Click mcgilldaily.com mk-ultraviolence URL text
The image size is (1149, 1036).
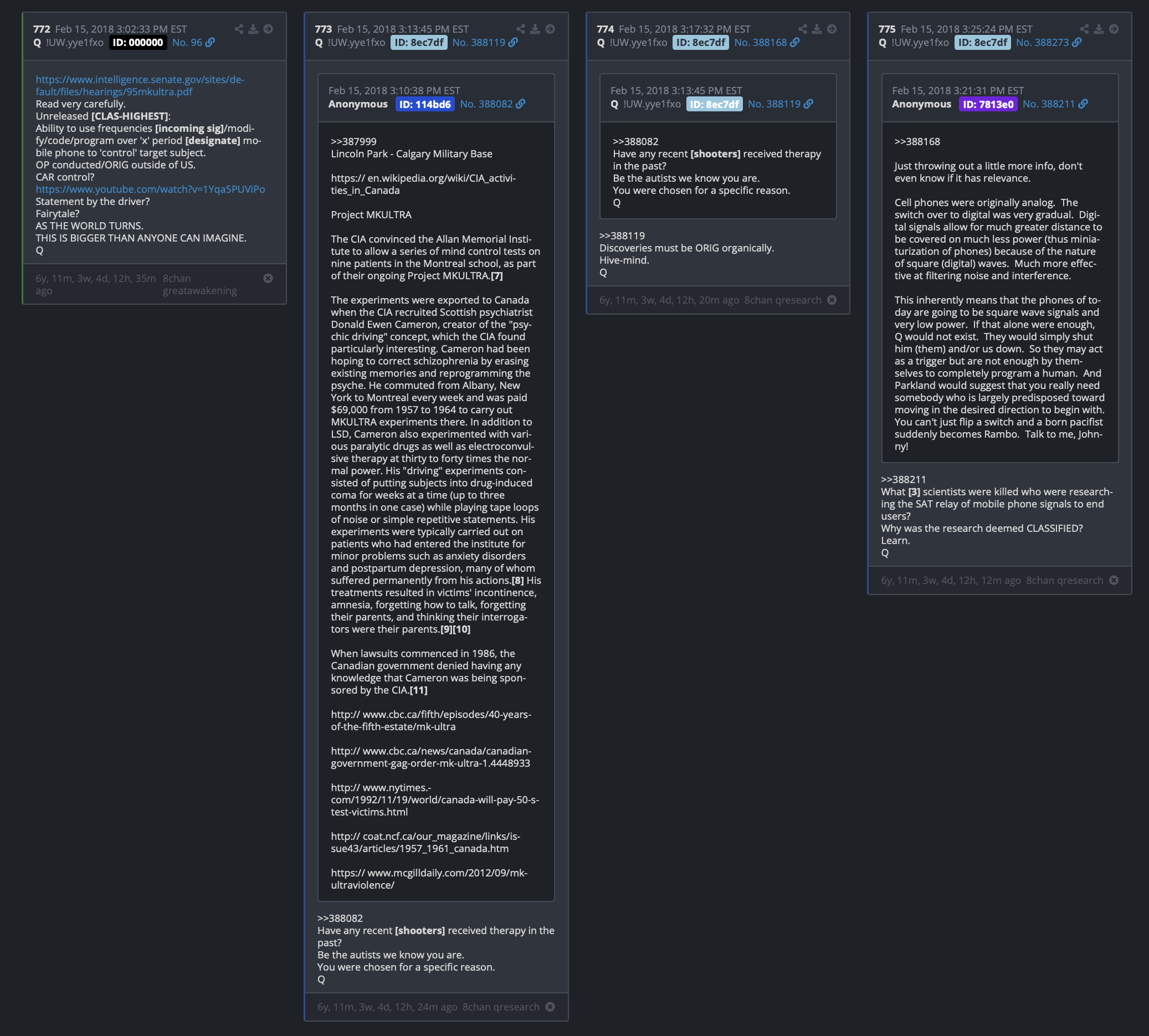tap(429, 879)
